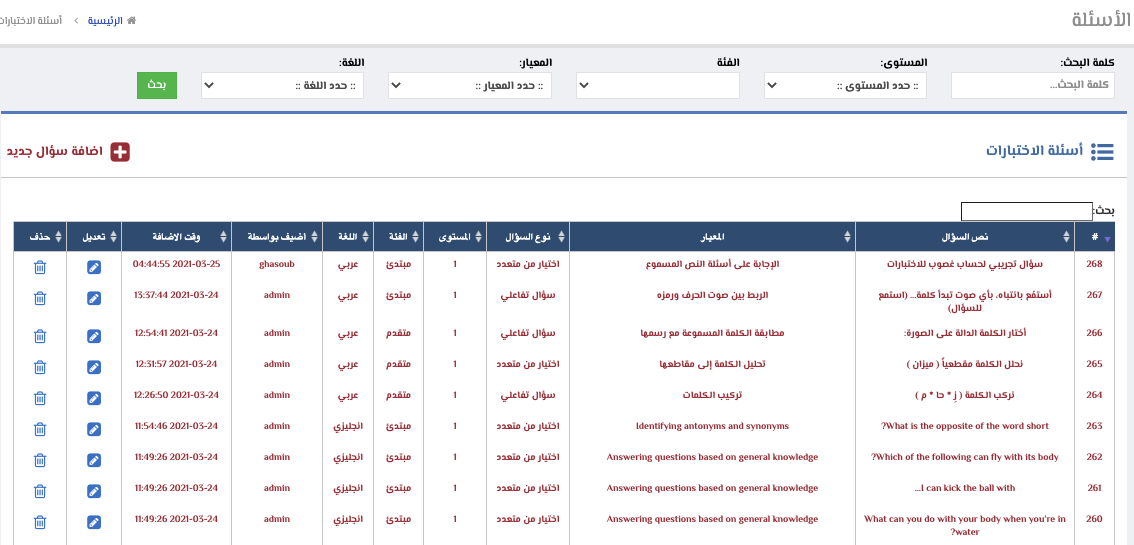Open the المستوى level dropdown
1134x545 pixels.
coord(845,85)
